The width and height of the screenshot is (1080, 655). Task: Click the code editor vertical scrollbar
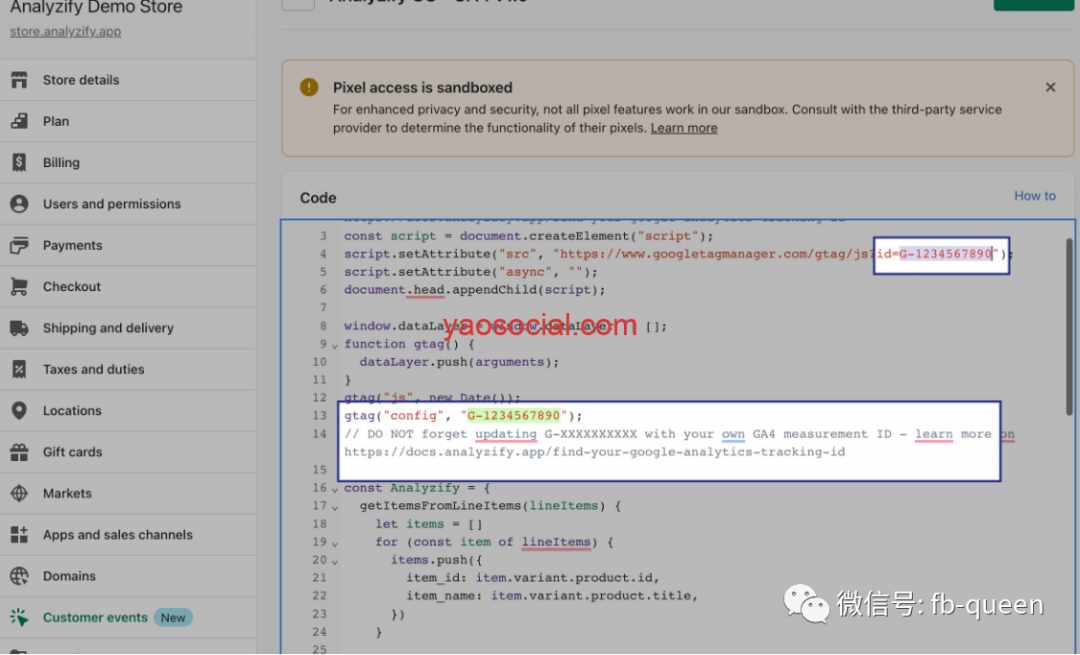(x=1069, y=326)
